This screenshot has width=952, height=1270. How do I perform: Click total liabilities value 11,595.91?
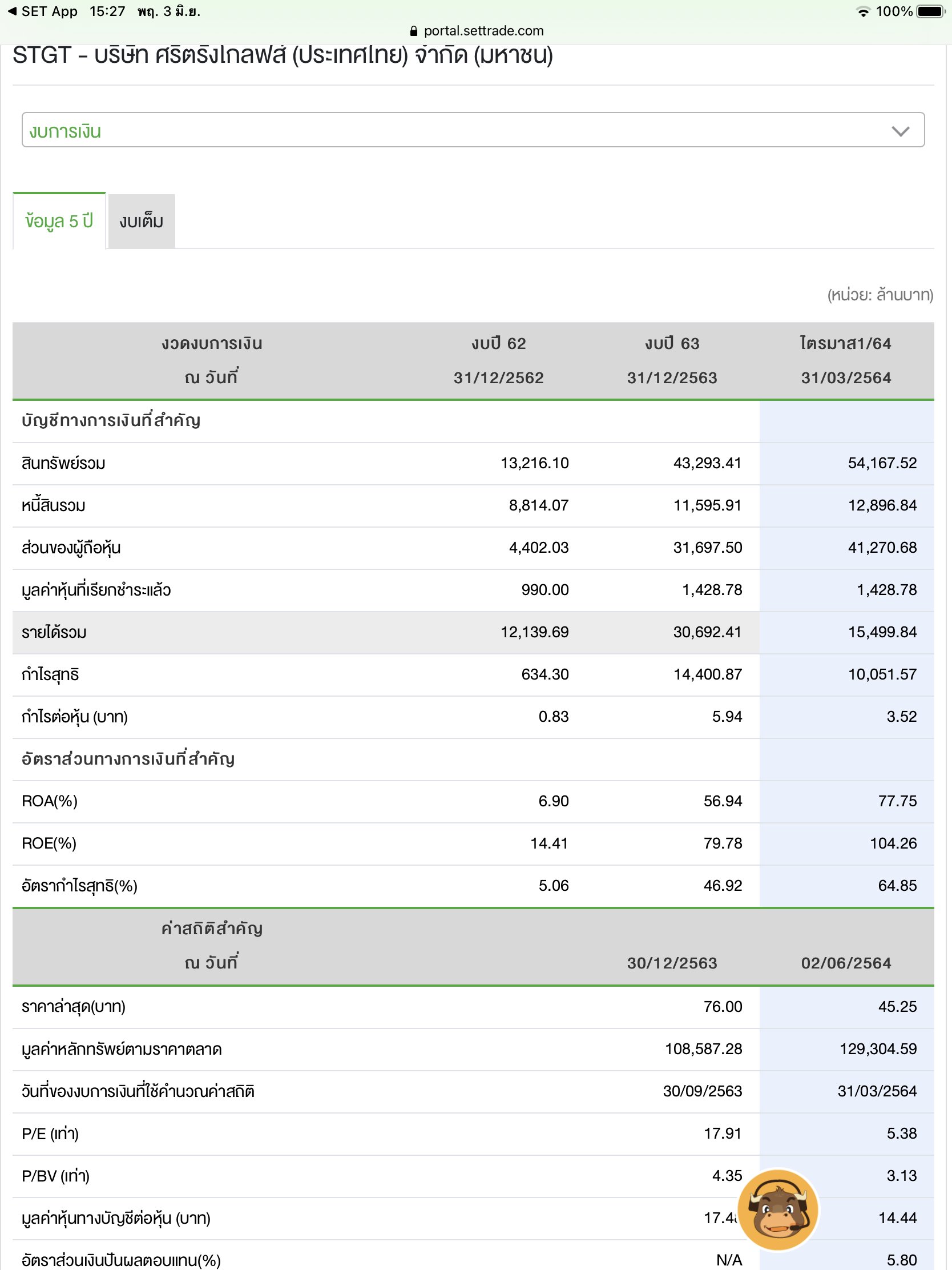click(708, 506)
